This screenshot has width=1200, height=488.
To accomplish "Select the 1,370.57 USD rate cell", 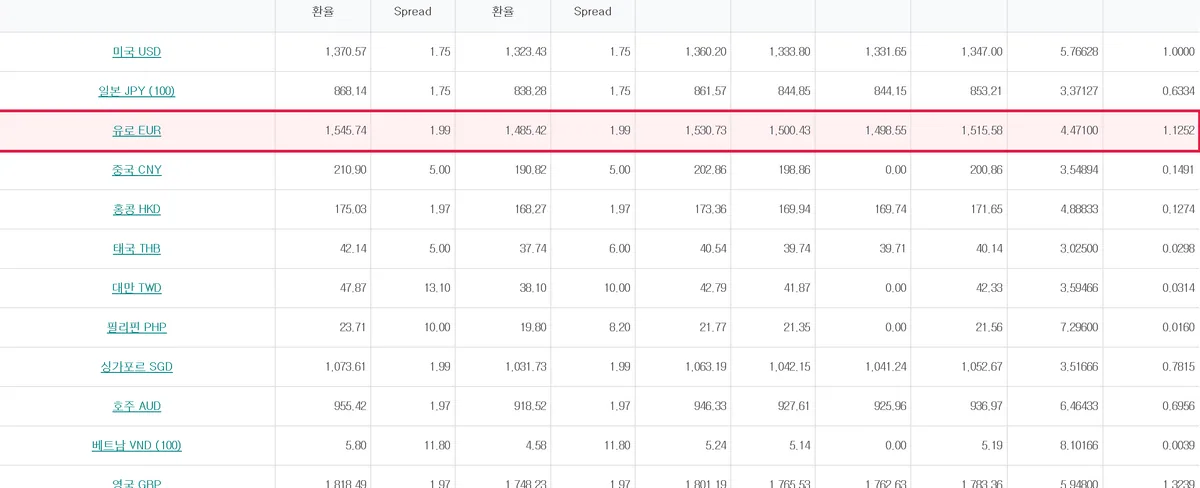I will point(346,52).
